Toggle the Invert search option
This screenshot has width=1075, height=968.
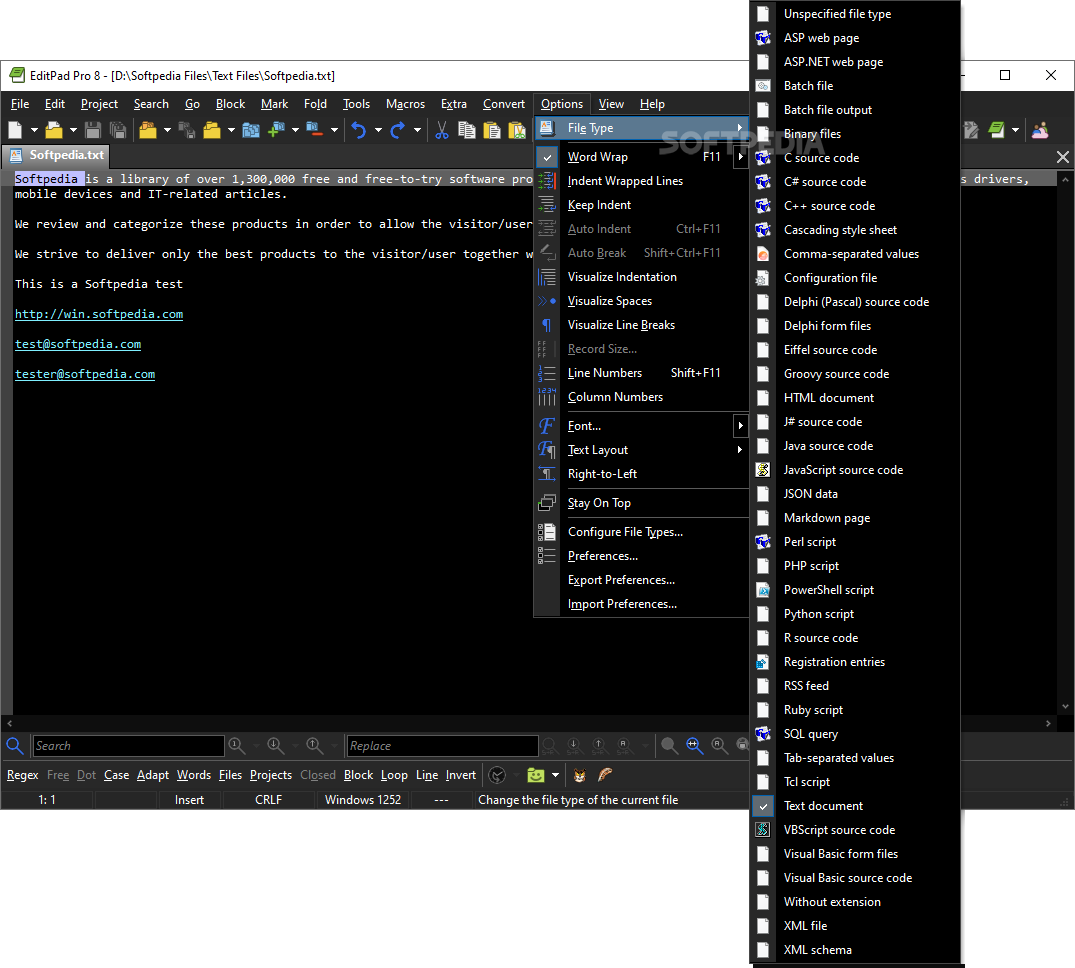pos(461,775)
